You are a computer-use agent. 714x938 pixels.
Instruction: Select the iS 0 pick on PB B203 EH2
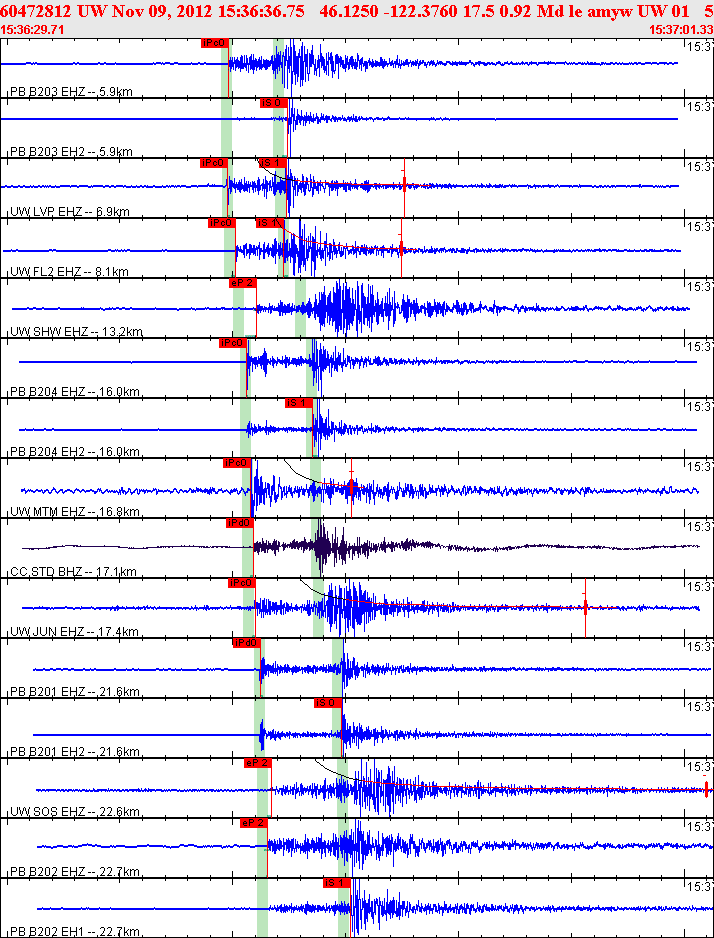pyautogui.click(x=274, y=103)
